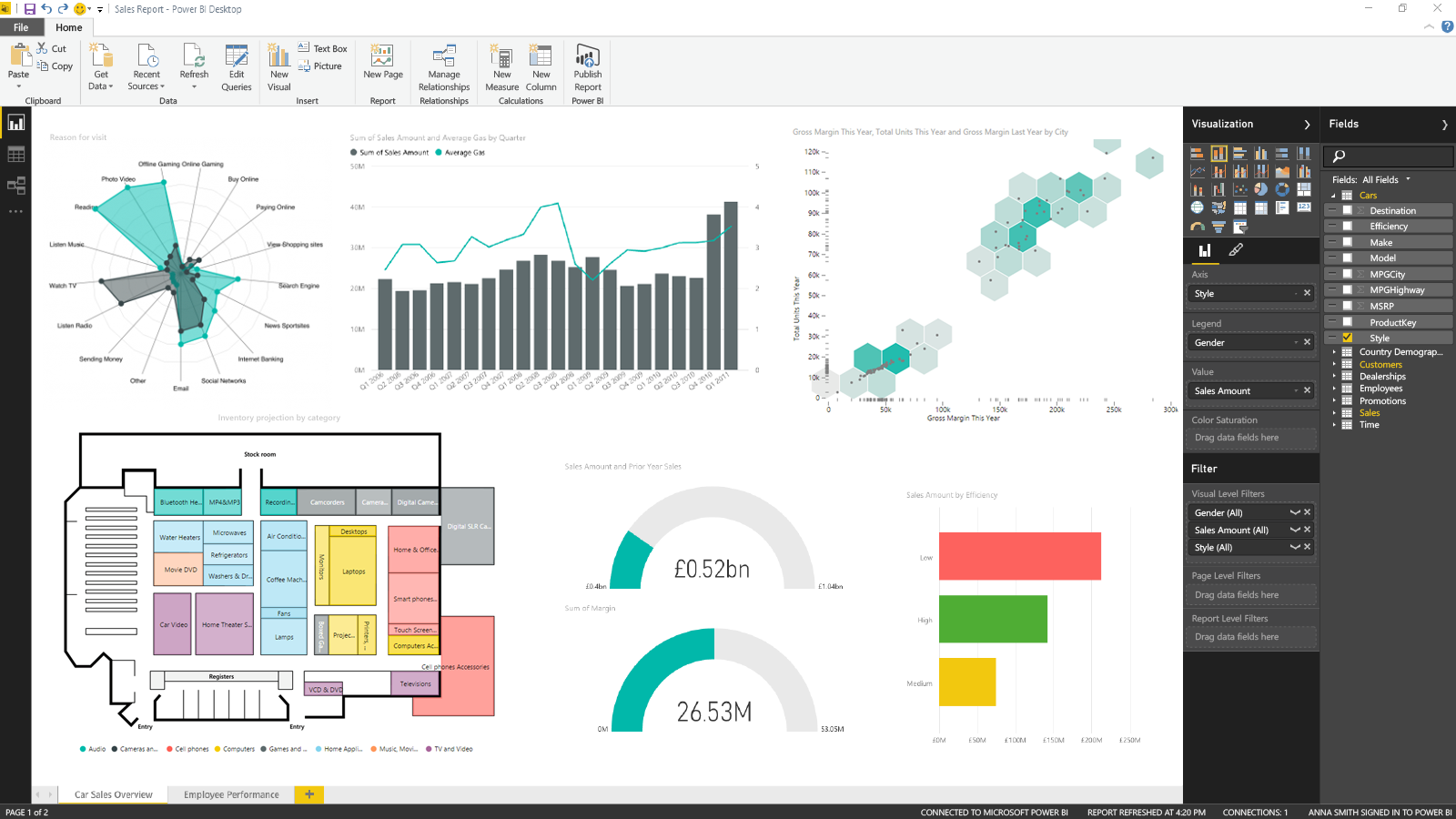Pick the donut chart visualization icon
1456x819 pixels.
coord(1282,189)
